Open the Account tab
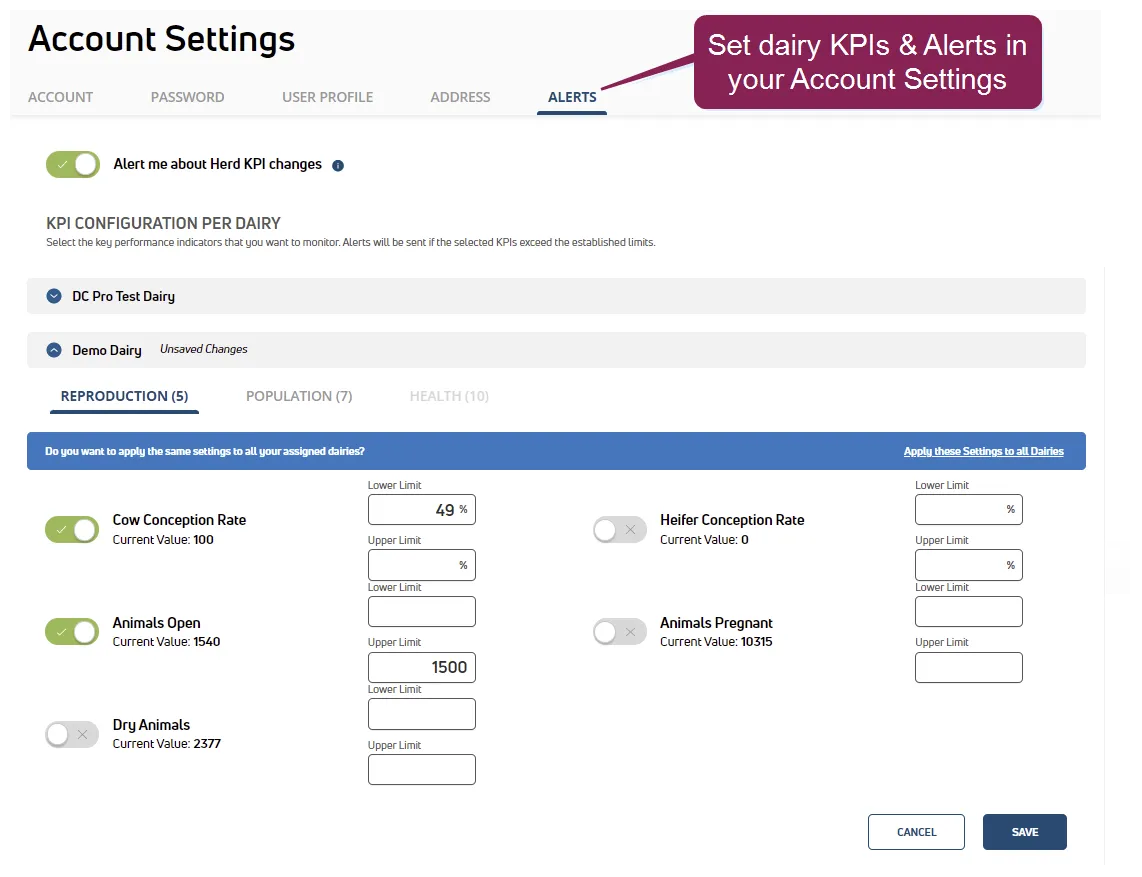Screen dimensions: 1142x877 click(60, 97)
